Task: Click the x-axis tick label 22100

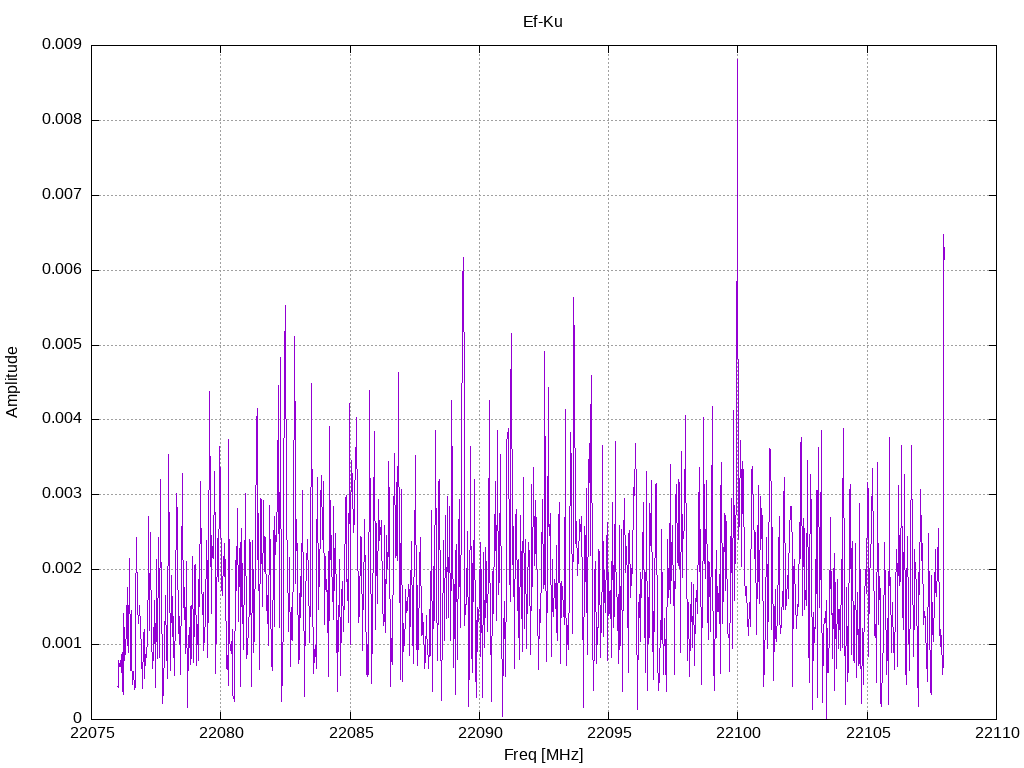Action: (x=738, y=733)
